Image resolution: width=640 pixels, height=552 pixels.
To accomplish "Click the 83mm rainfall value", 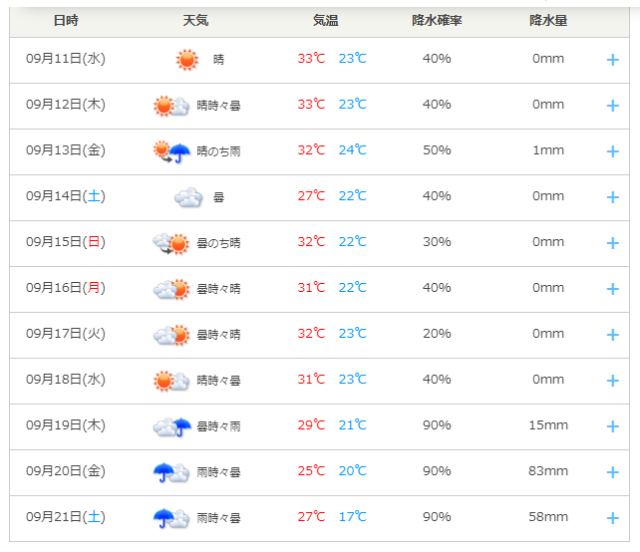I will click(x=548, y=471).
